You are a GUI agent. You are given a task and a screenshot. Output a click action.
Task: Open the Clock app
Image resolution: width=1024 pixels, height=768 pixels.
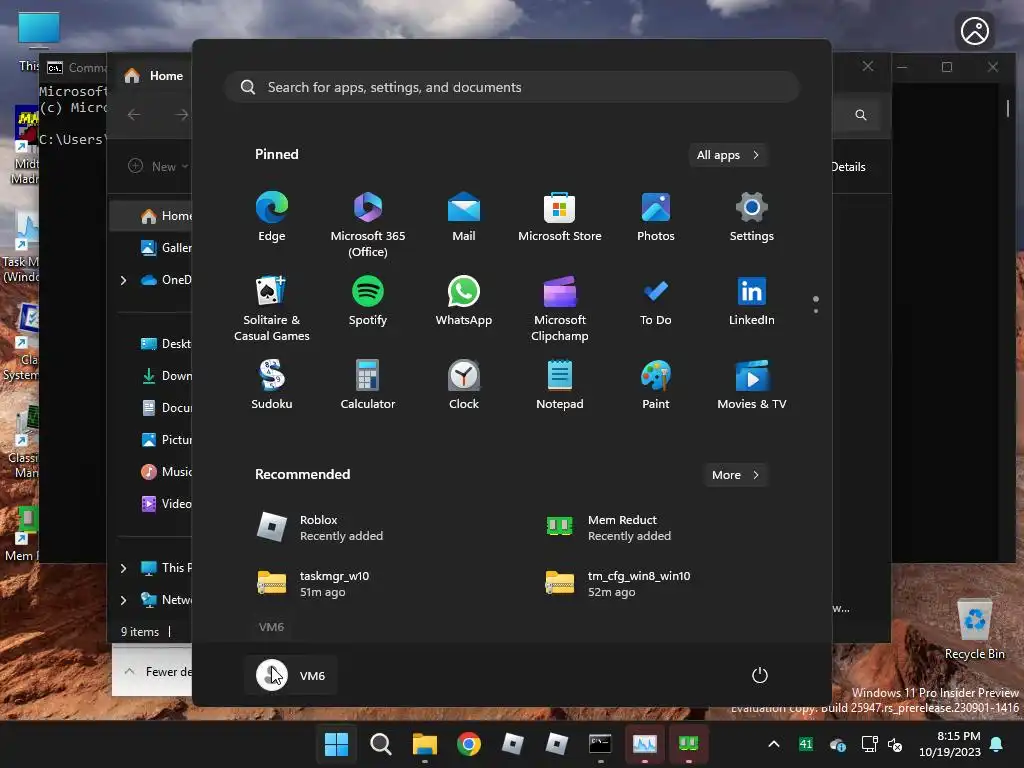pos(464,385)
